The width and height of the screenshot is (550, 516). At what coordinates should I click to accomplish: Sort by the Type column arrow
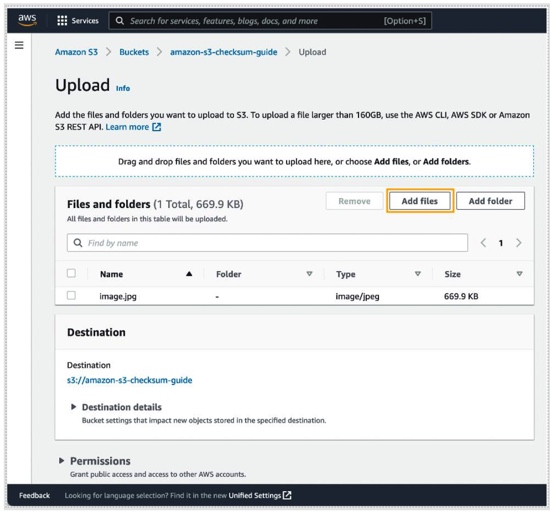tap(418, 274)
